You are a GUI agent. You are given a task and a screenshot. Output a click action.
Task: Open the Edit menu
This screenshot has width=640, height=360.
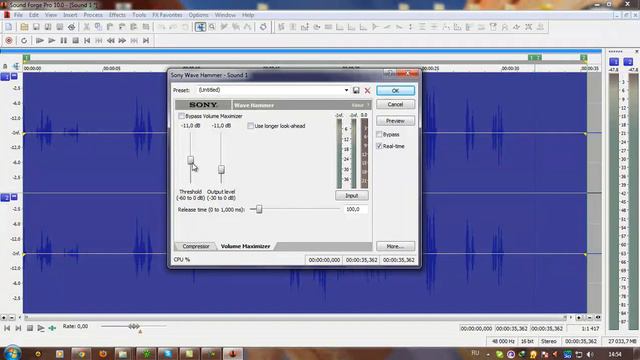[34, 15]
